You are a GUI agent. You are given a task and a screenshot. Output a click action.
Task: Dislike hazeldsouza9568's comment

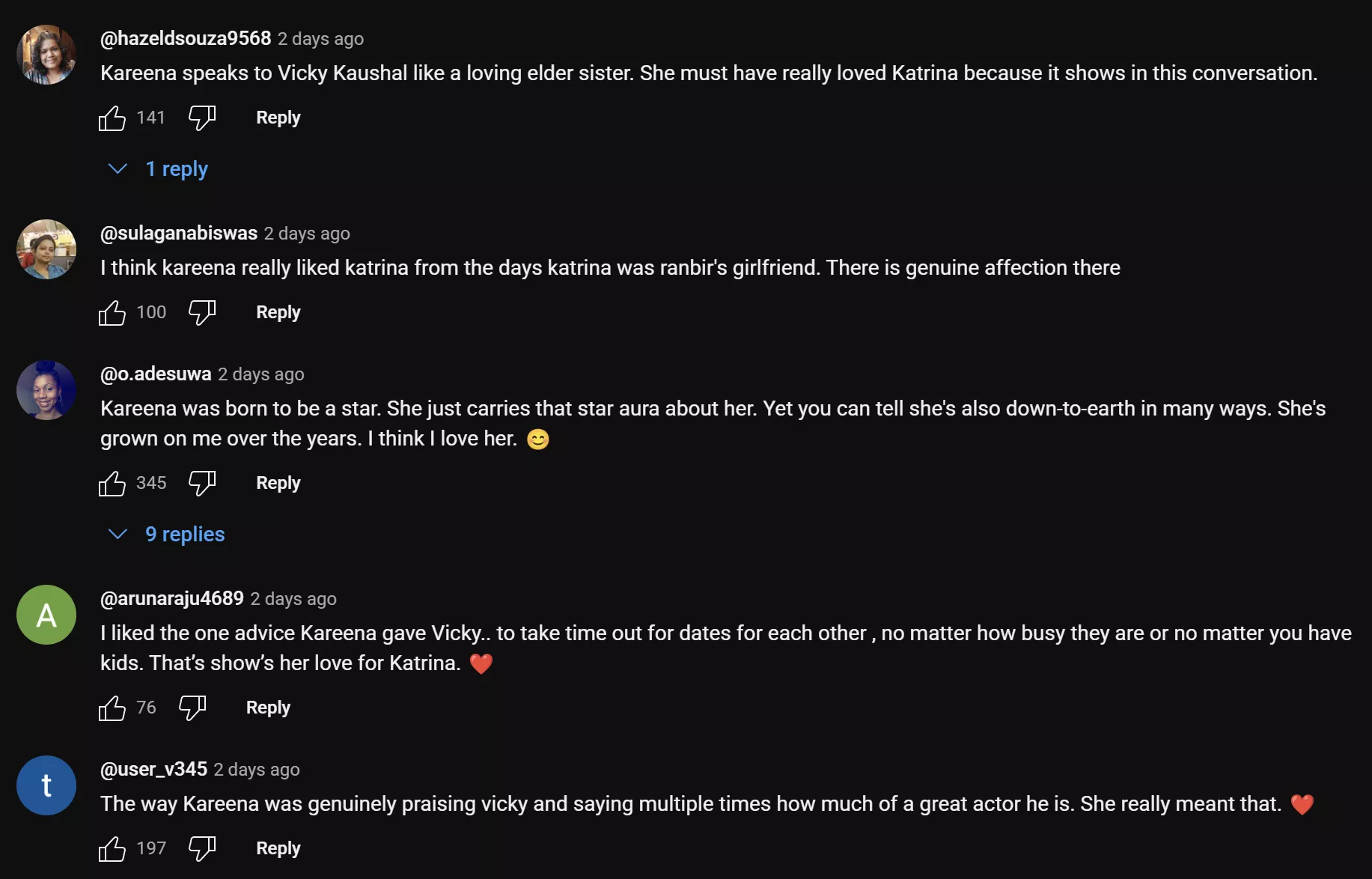201,118
